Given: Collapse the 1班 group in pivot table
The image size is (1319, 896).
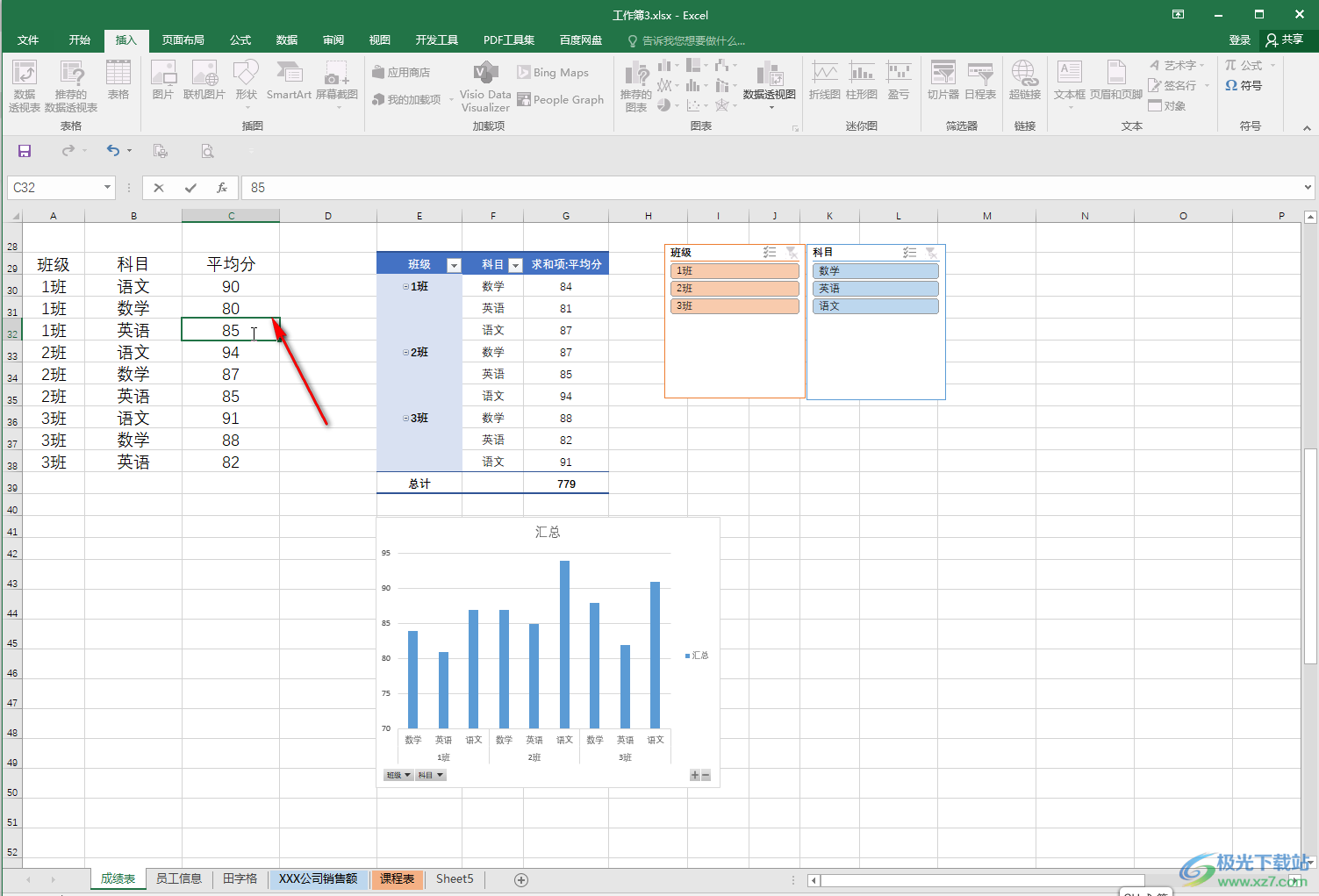Looking at the screenshot, I should pyautogui.click(x=405, y=287).
